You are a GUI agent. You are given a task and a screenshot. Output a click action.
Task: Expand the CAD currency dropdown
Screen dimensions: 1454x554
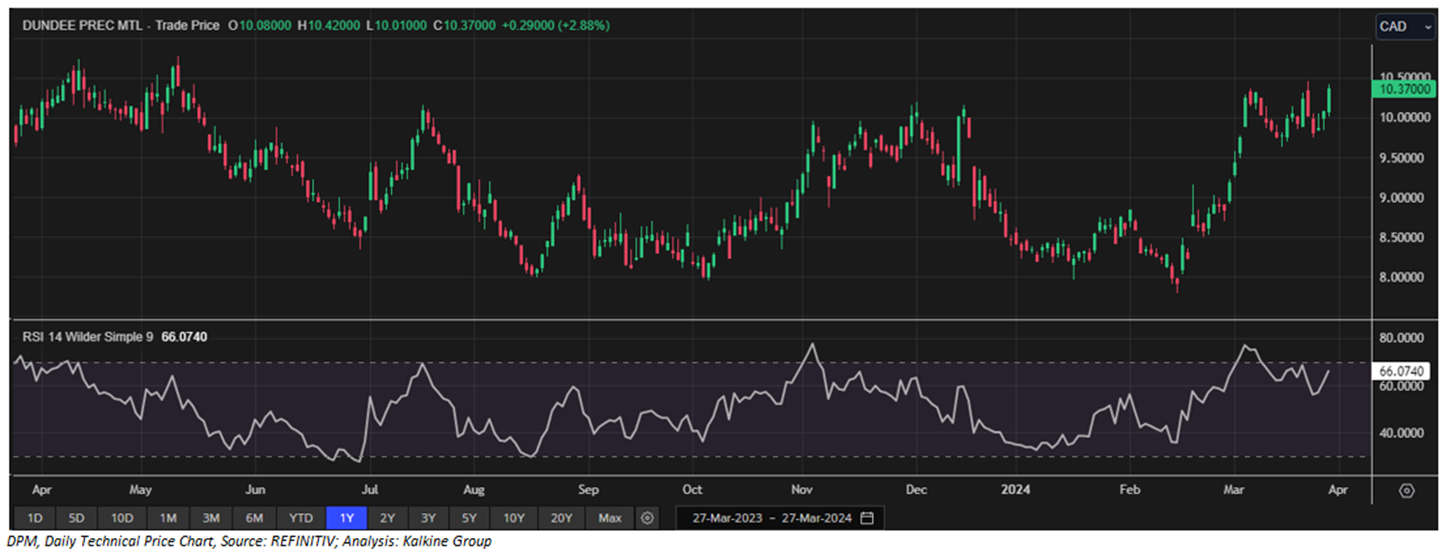pos(1406,27)
